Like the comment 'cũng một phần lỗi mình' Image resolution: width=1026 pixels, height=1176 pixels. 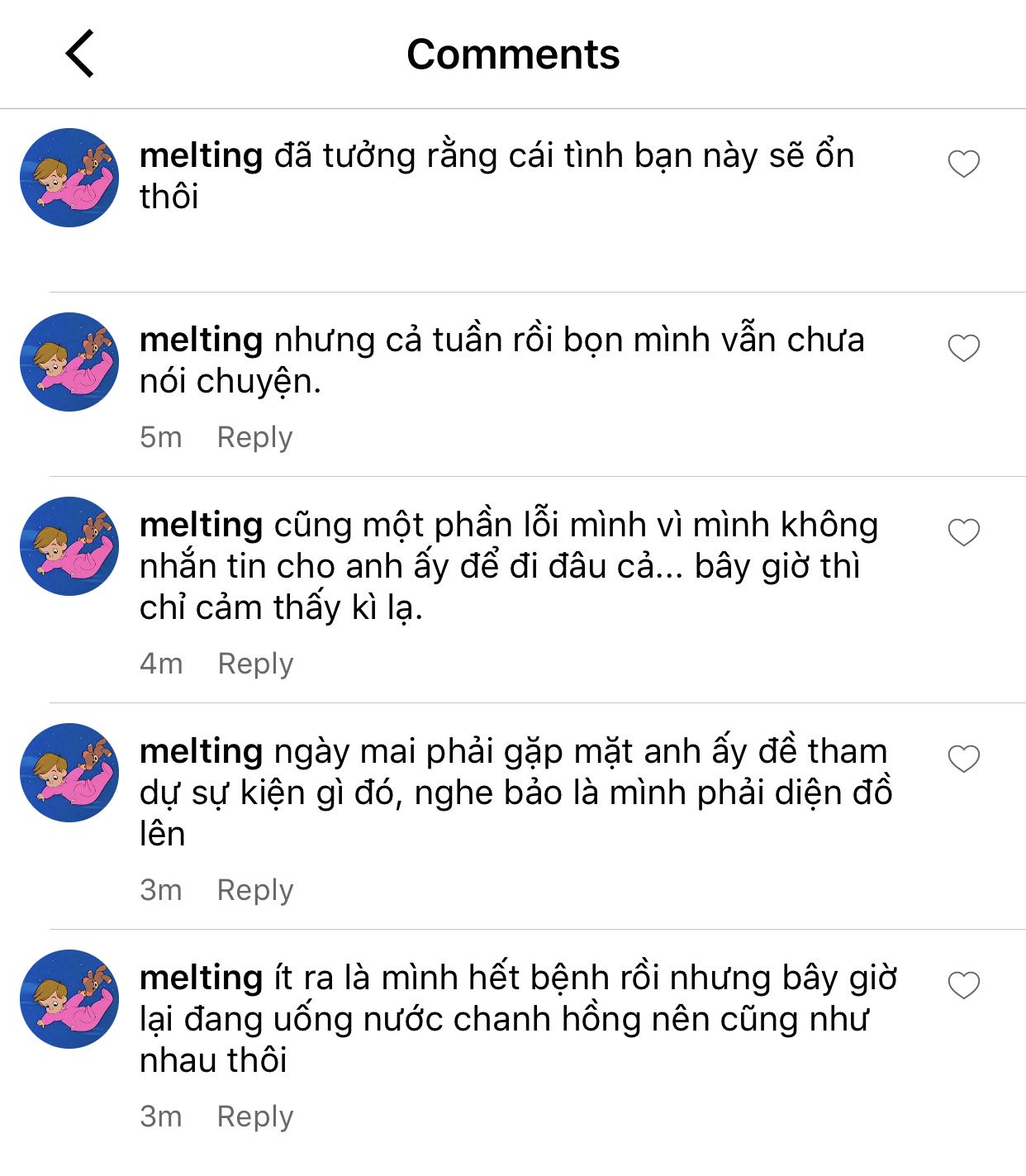963,532
